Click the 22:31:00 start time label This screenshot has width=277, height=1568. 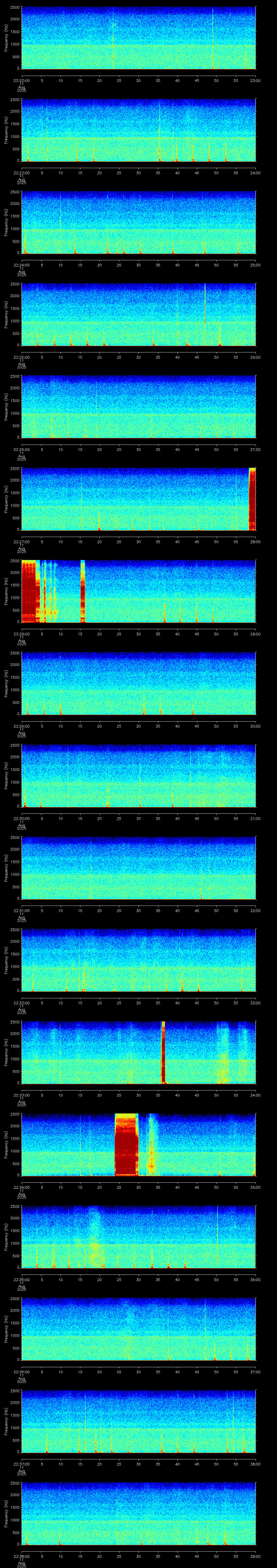pyautogui.click(x=21, y=910)
